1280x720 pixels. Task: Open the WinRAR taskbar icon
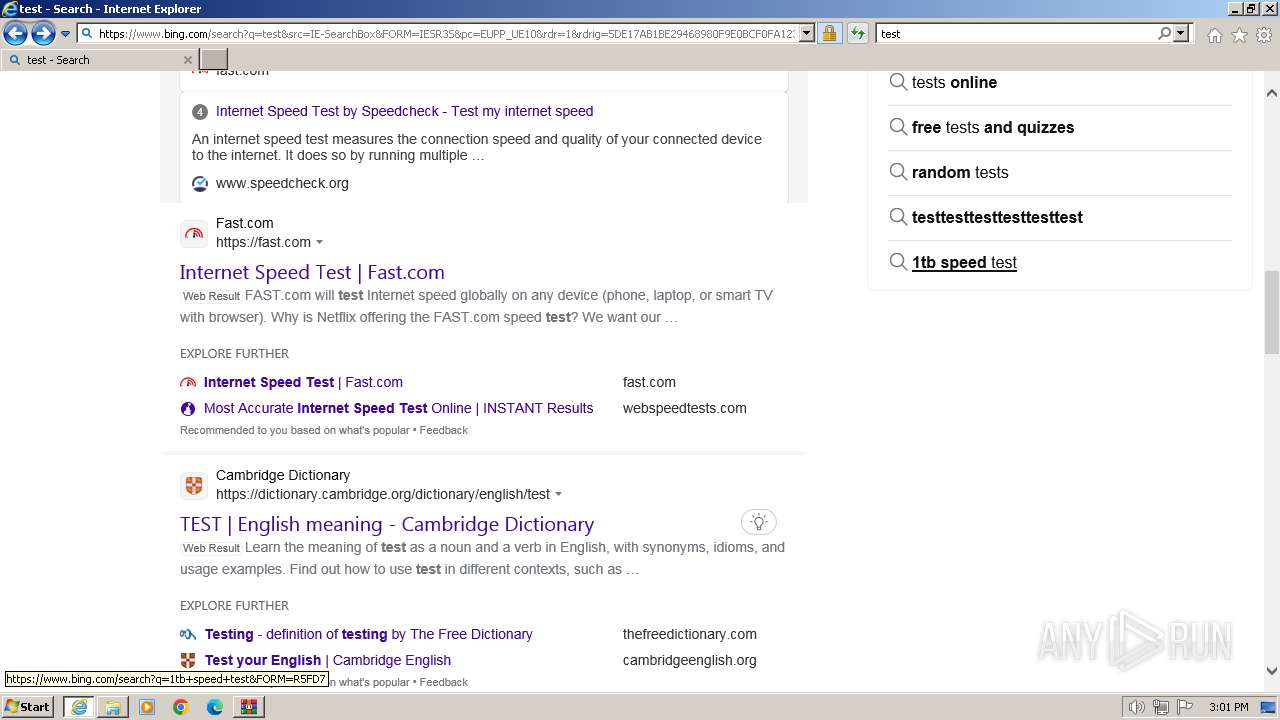tap(249, 707)
